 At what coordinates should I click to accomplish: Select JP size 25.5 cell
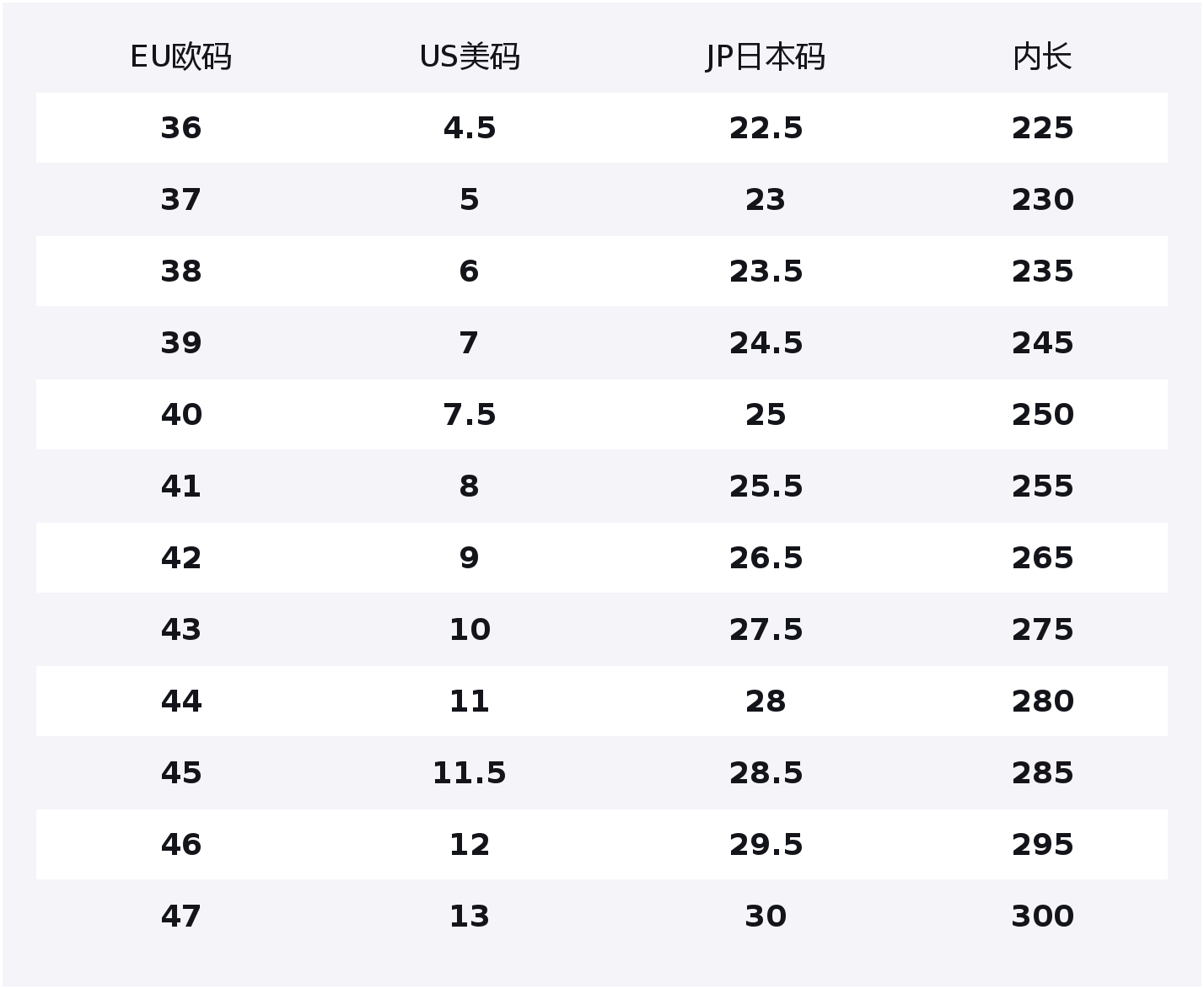point(766,486)
